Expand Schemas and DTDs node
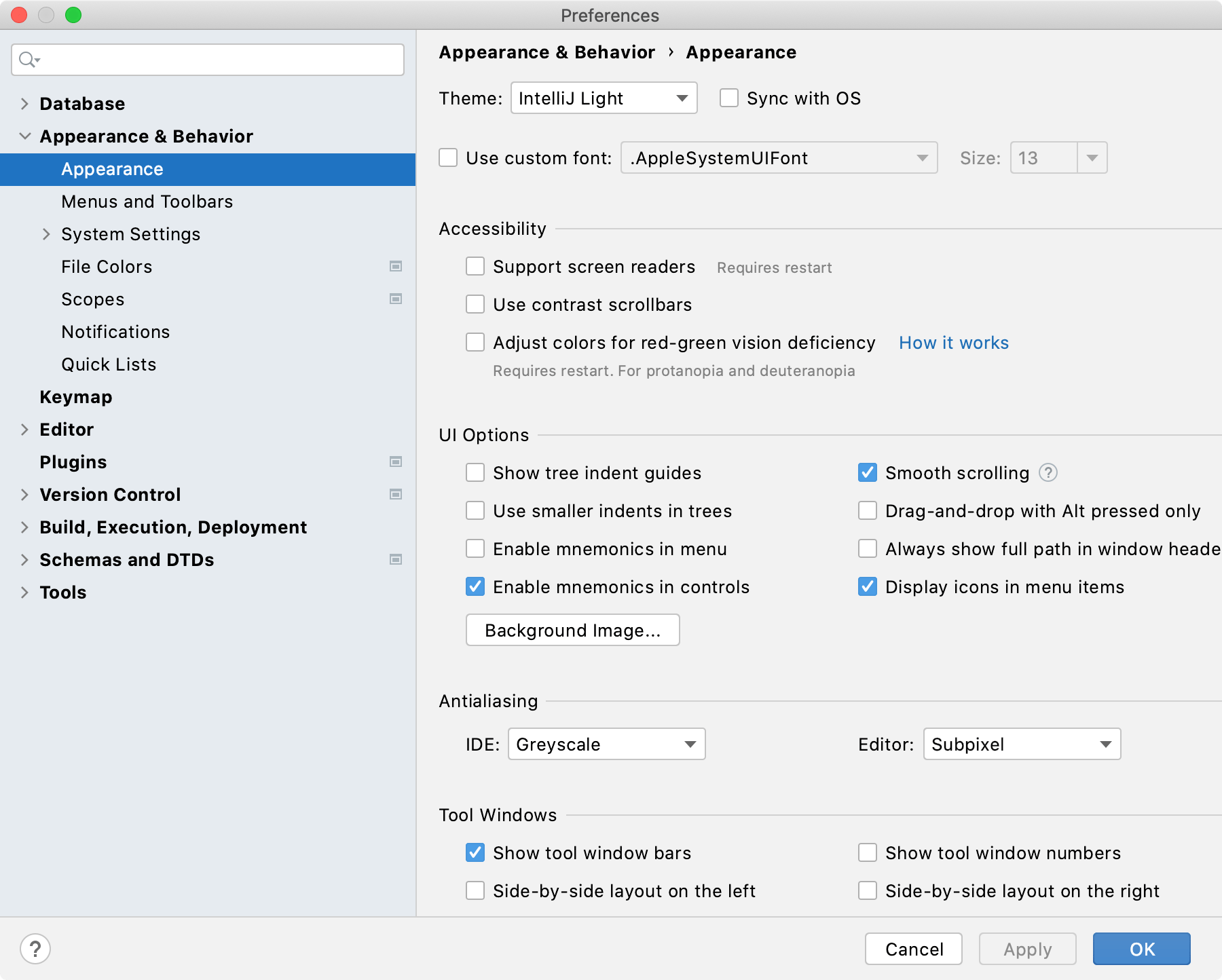 24,560
